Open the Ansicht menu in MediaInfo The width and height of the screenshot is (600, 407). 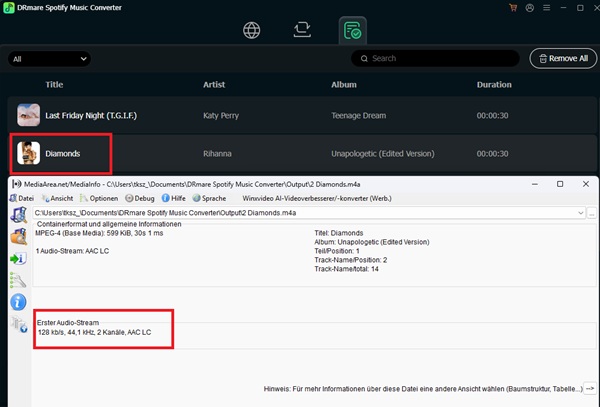click(x=57, y=198)
